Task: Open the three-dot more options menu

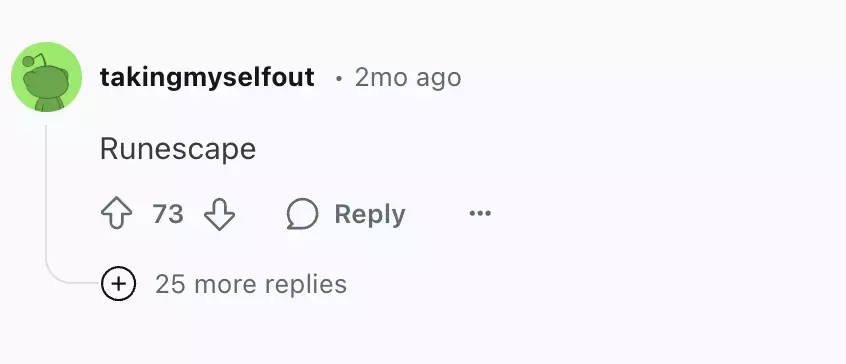Action: click(x=480, y=214)
